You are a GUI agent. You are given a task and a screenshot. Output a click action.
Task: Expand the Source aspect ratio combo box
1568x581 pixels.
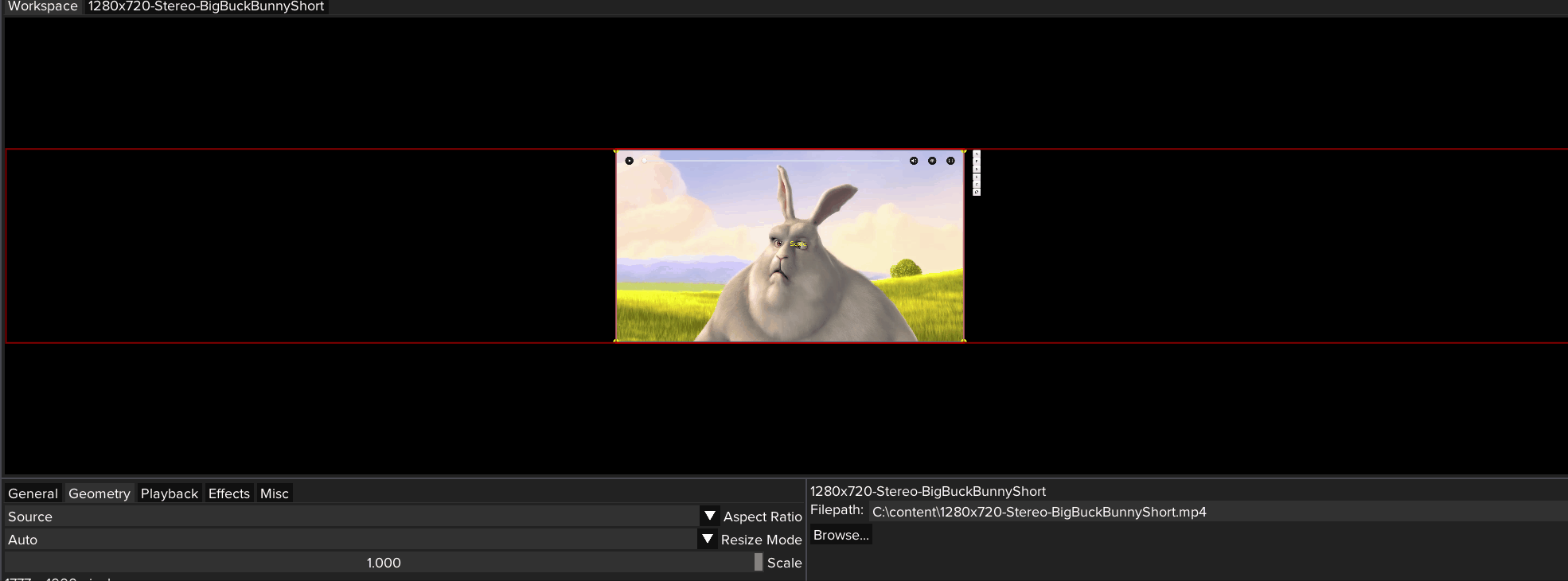point(350,517)
